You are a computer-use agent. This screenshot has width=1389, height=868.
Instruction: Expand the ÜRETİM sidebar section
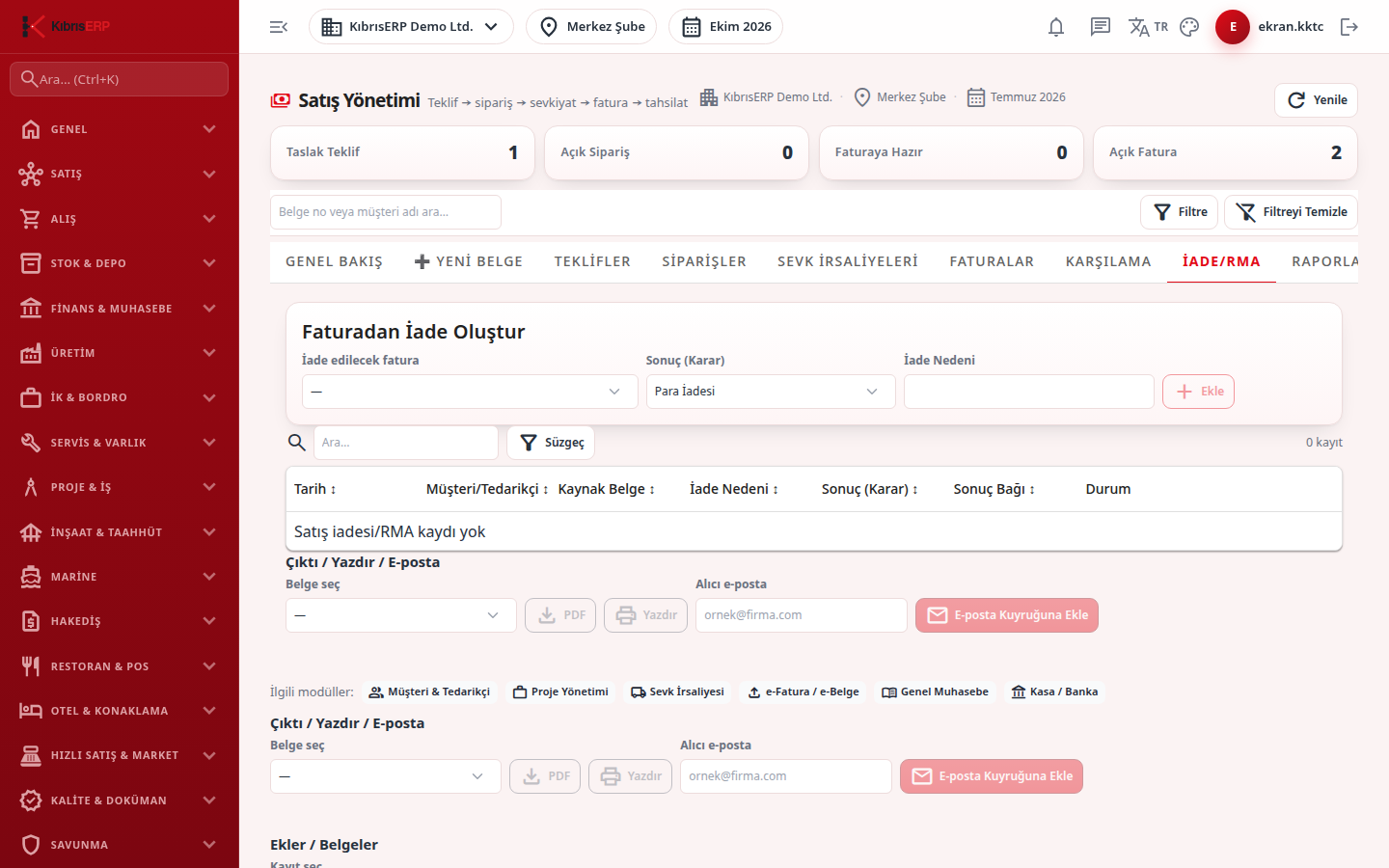(120, 353)
